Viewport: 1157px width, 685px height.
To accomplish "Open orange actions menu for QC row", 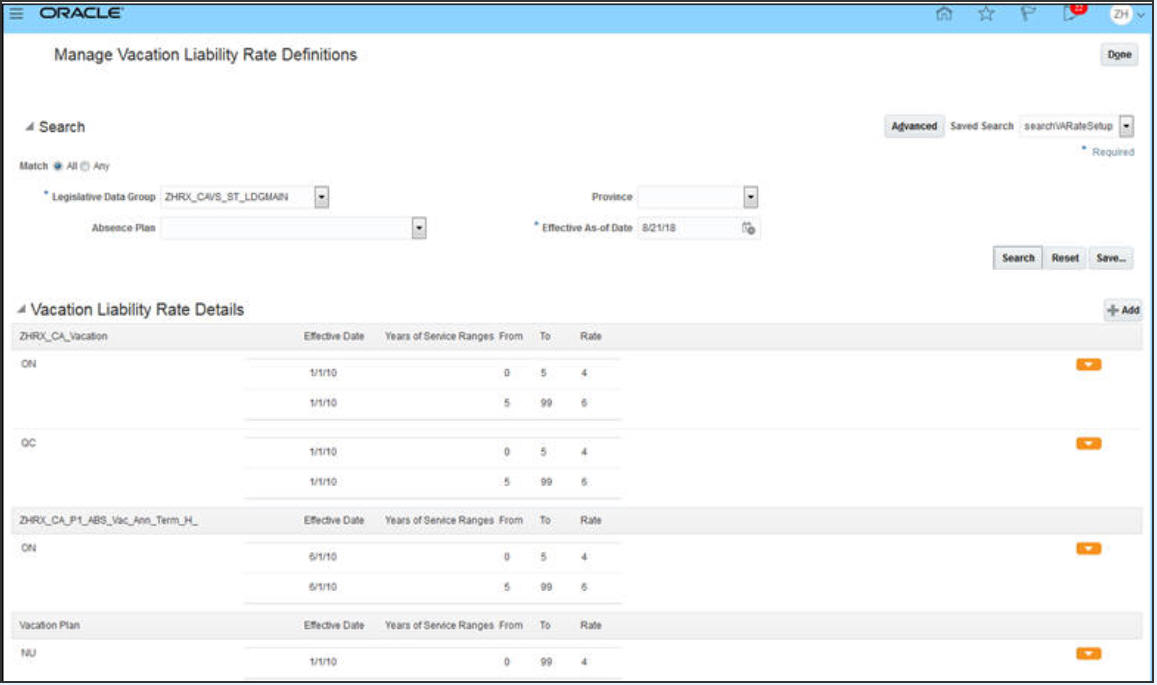I will click(1088, 444).
